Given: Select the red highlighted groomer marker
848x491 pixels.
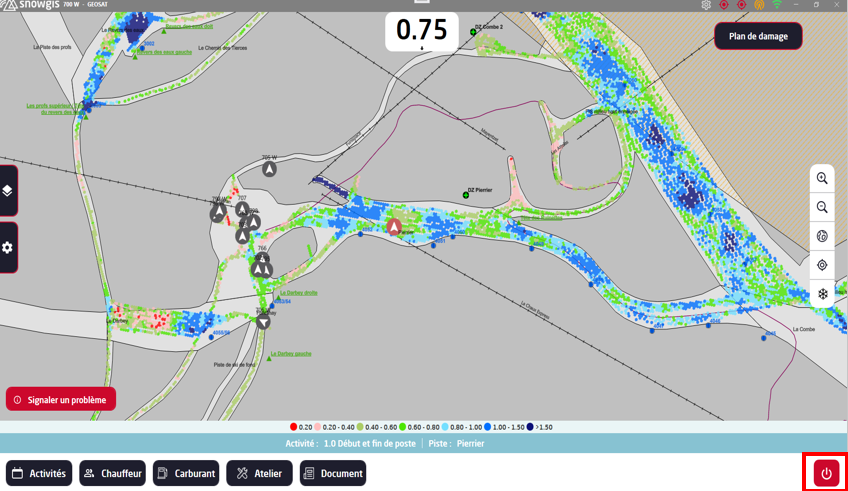Looking at the screenshot, I should [x=394, y=228].
